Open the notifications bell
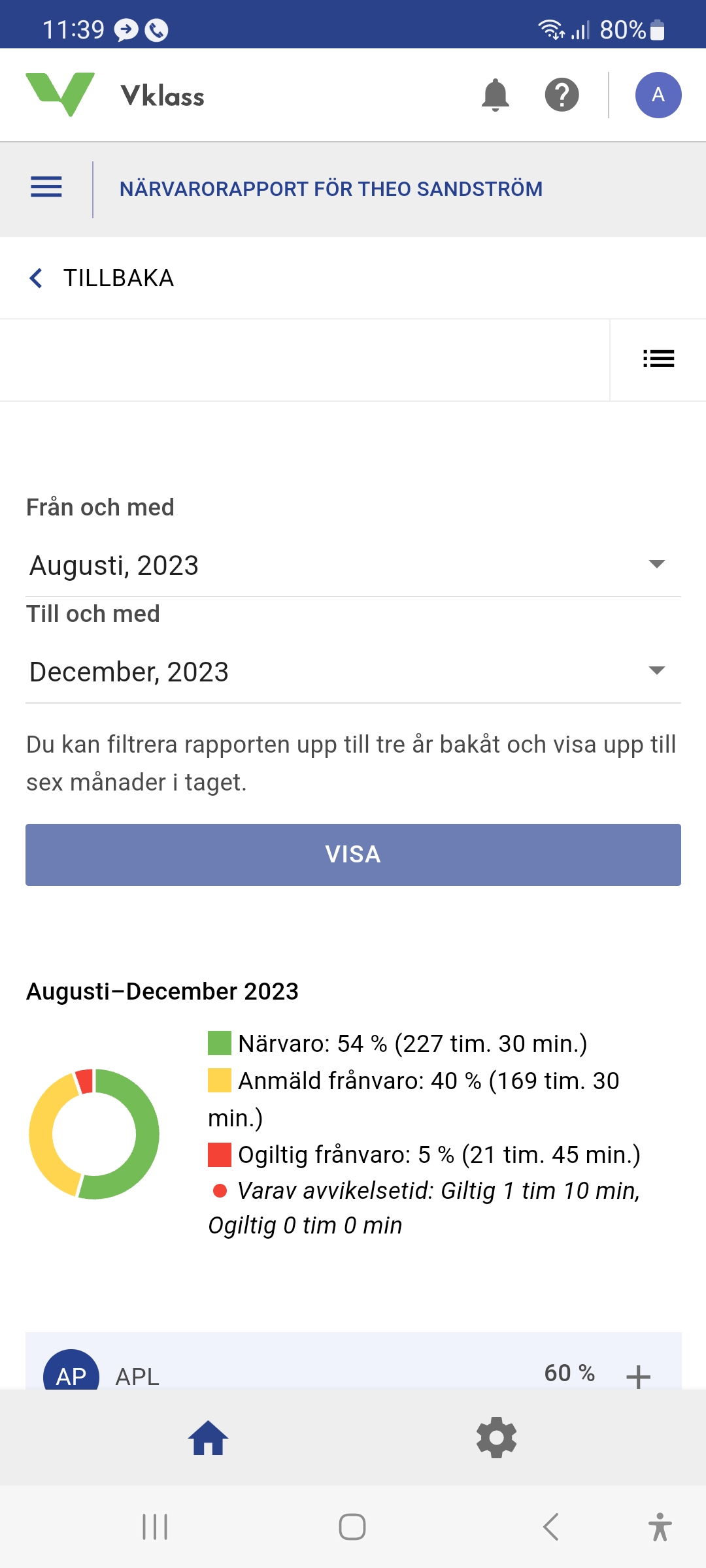This screenshot has width=706, height=1568. (x=496, y=95)
